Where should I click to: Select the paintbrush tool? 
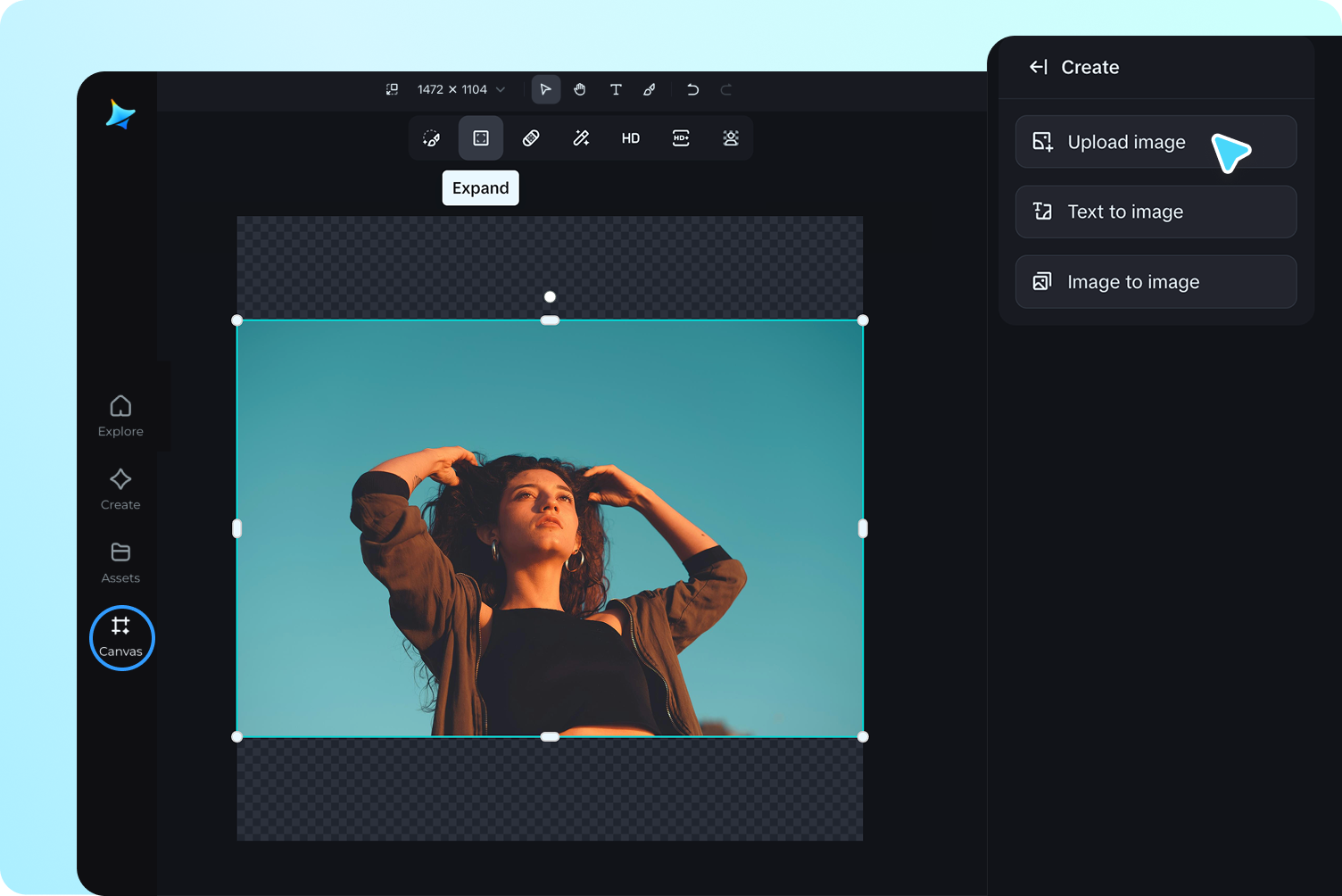click(650, 89)
